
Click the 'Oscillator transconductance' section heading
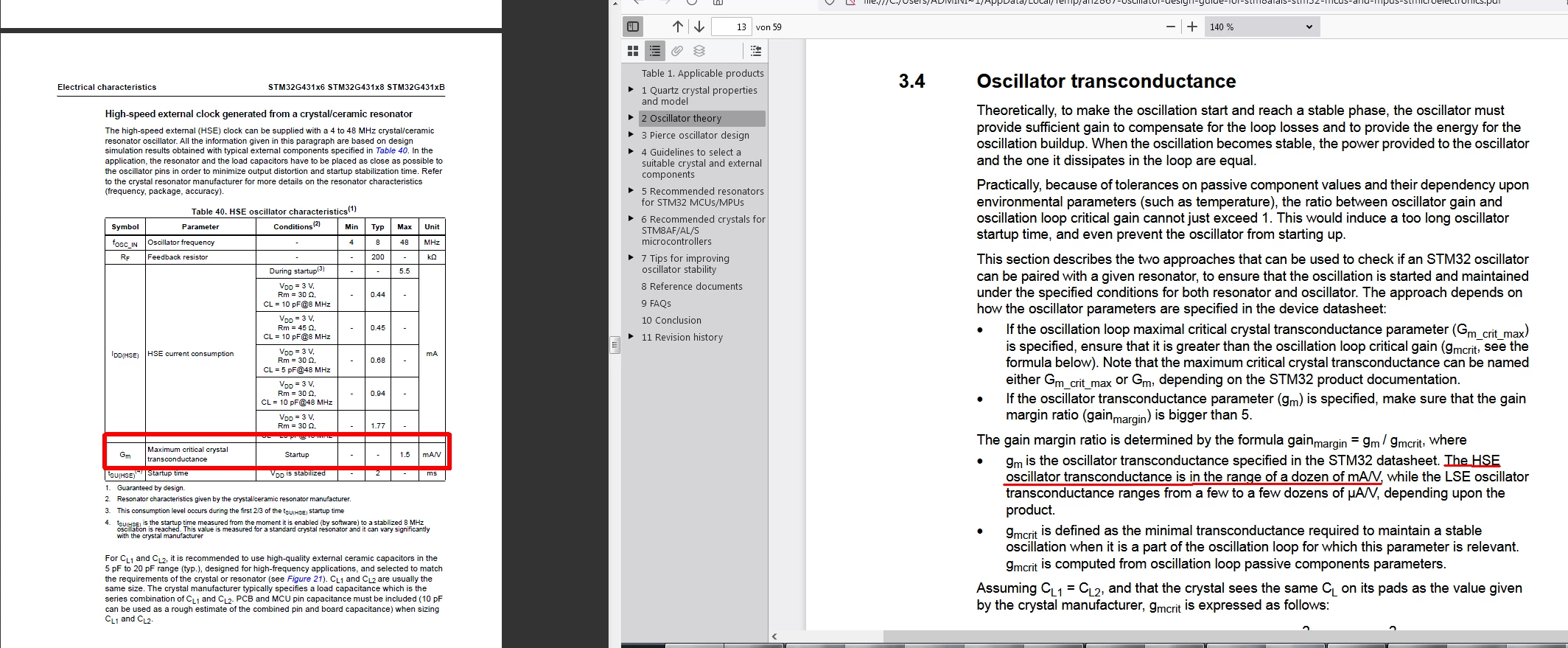[x=1106, y=81]
